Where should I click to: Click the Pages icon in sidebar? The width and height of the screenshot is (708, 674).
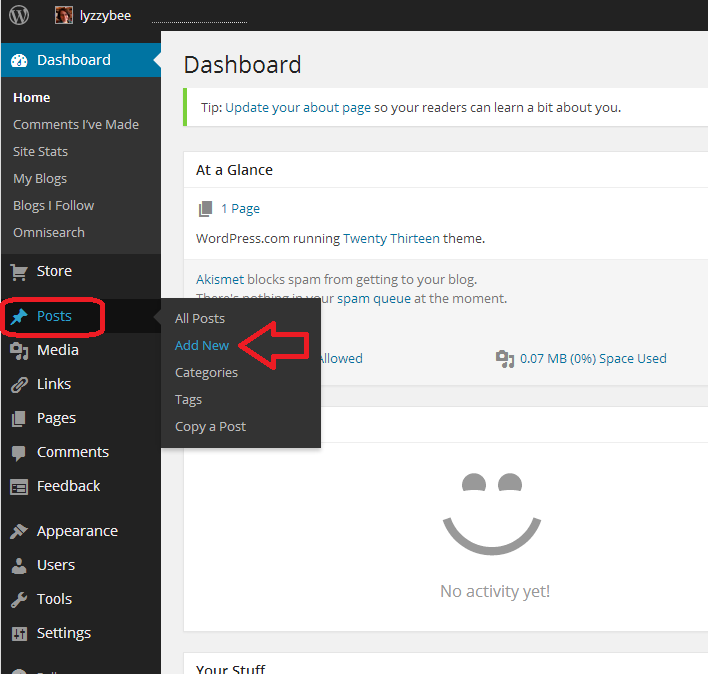click(x=19, y=418)
